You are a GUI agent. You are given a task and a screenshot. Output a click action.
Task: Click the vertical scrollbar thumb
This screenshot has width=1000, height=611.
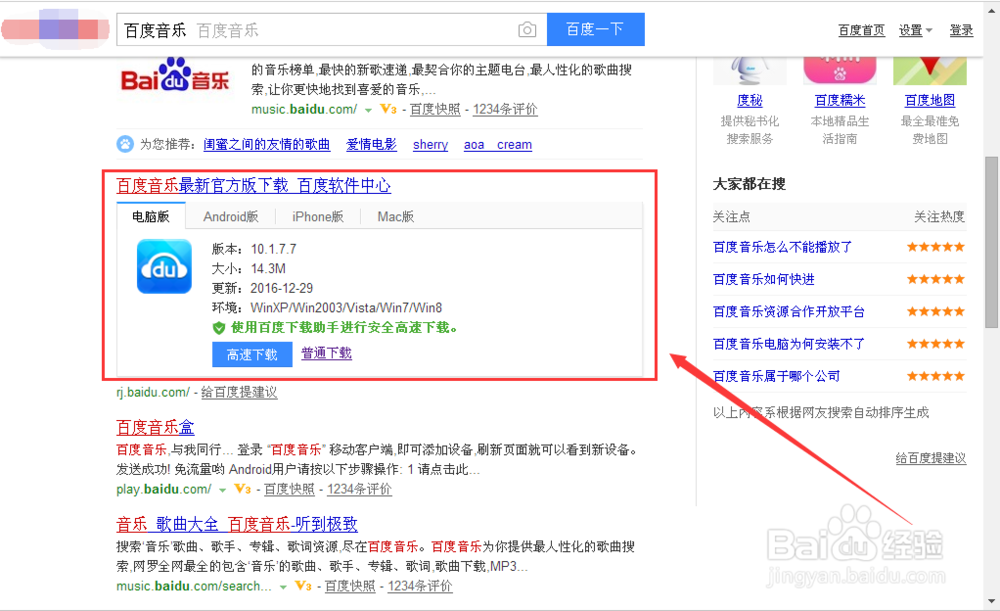pos(992,242)
